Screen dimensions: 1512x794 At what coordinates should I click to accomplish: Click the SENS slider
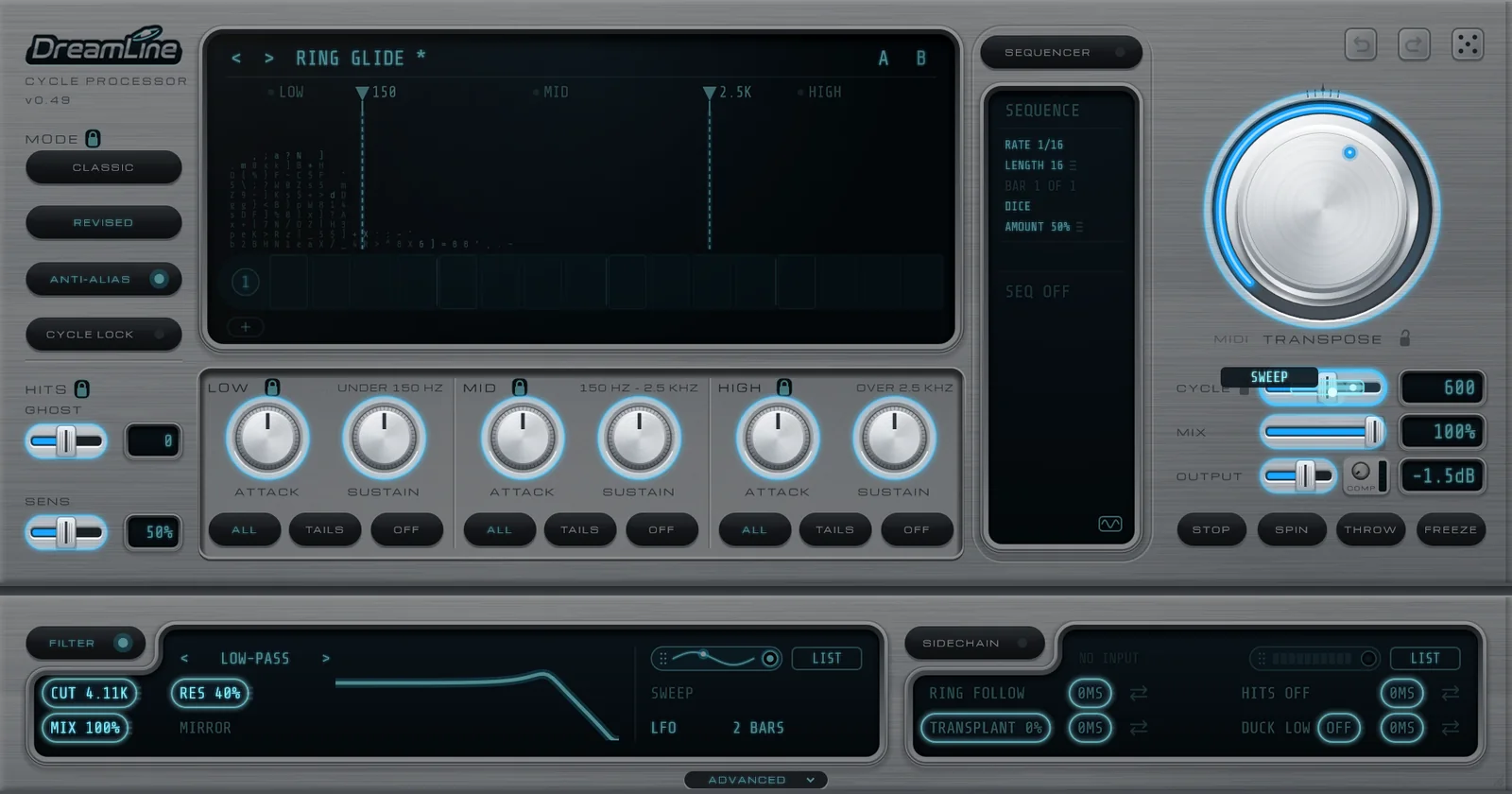click(x=66, y=532)
